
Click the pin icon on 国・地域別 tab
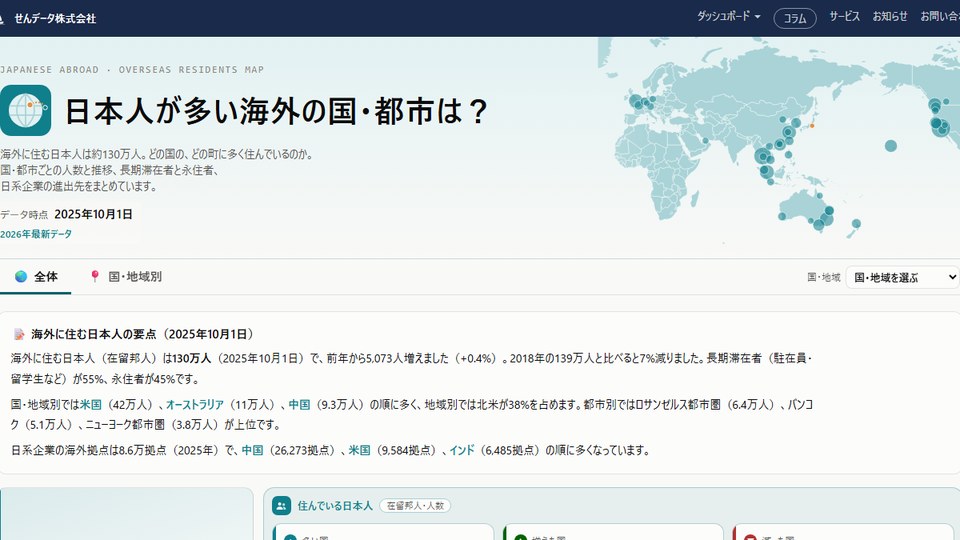[95, 277]
